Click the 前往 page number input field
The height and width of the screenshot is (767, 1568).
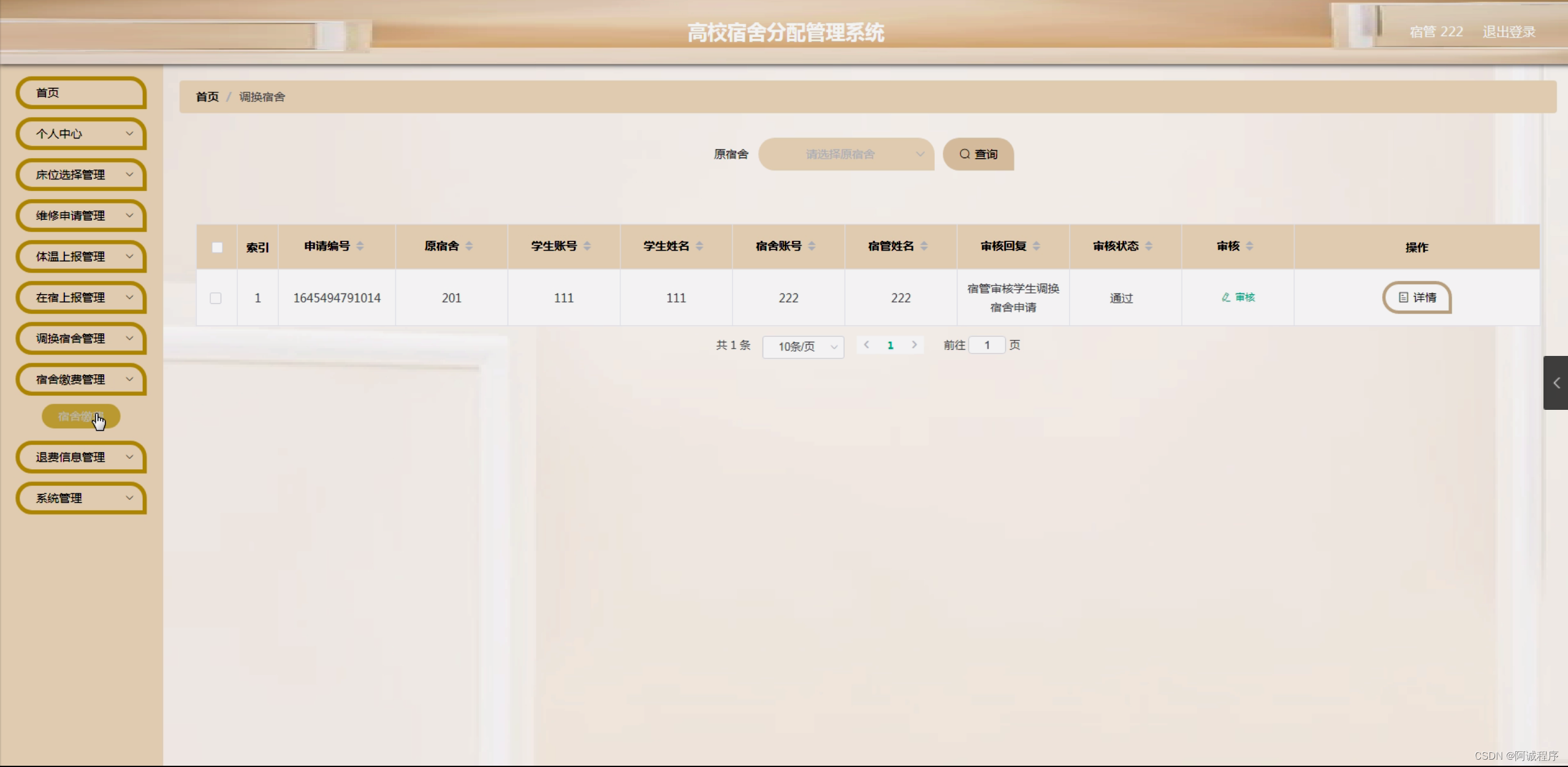coord(987,346)
